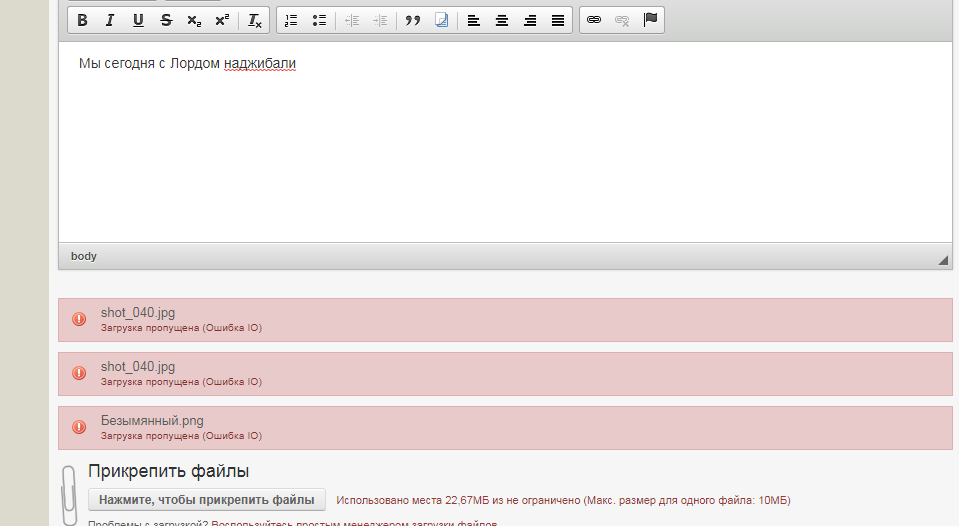Image resolution: width=959 pixels, height=526 pixels.
Task: Click error icon for Безымянный.png
Action: [79, 427]
